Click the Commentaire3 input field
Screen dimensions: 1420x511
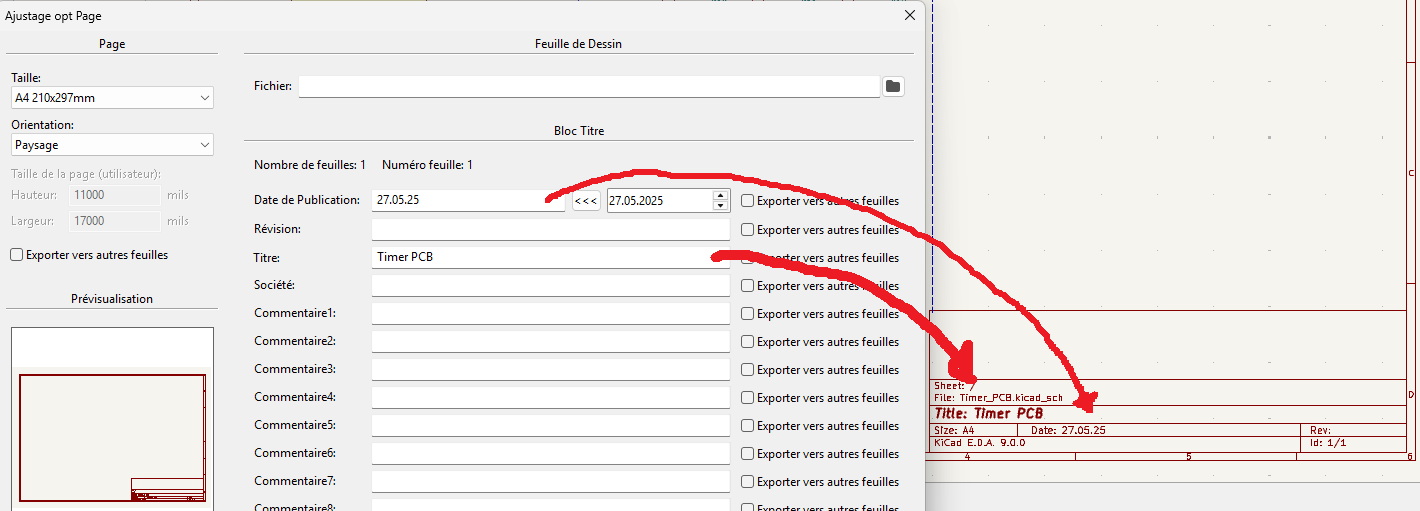point(551,369)
